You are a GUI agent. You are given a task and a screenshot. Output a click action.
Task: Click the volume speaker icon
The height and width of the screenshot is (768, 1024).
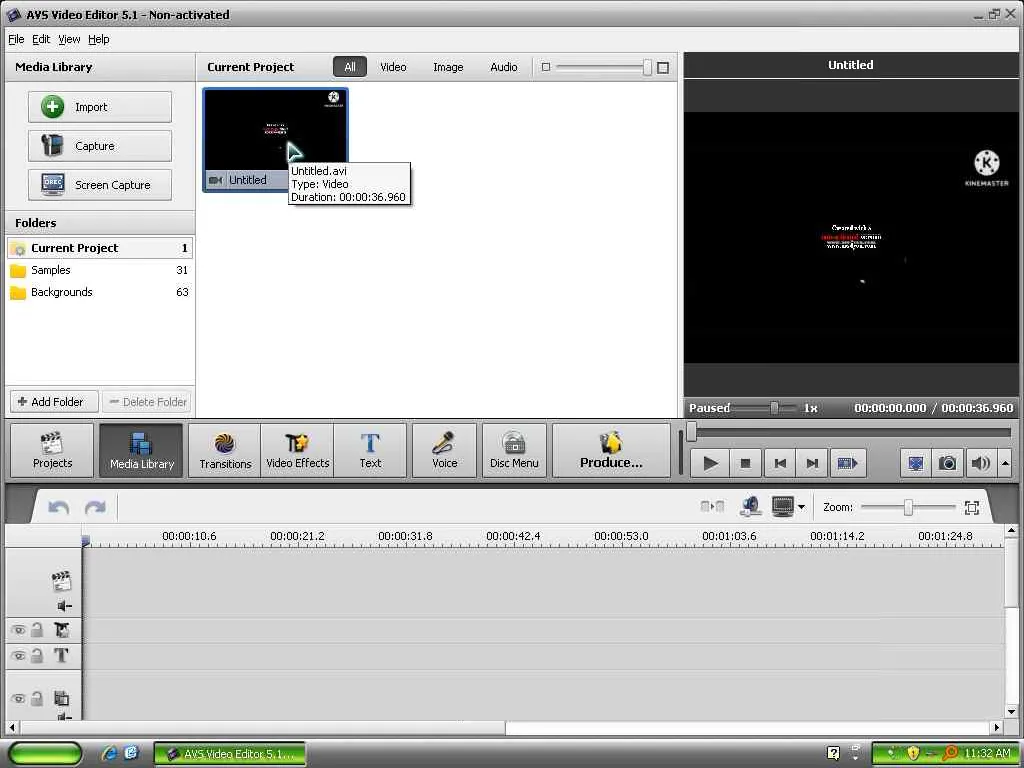[x=980, y=464]
